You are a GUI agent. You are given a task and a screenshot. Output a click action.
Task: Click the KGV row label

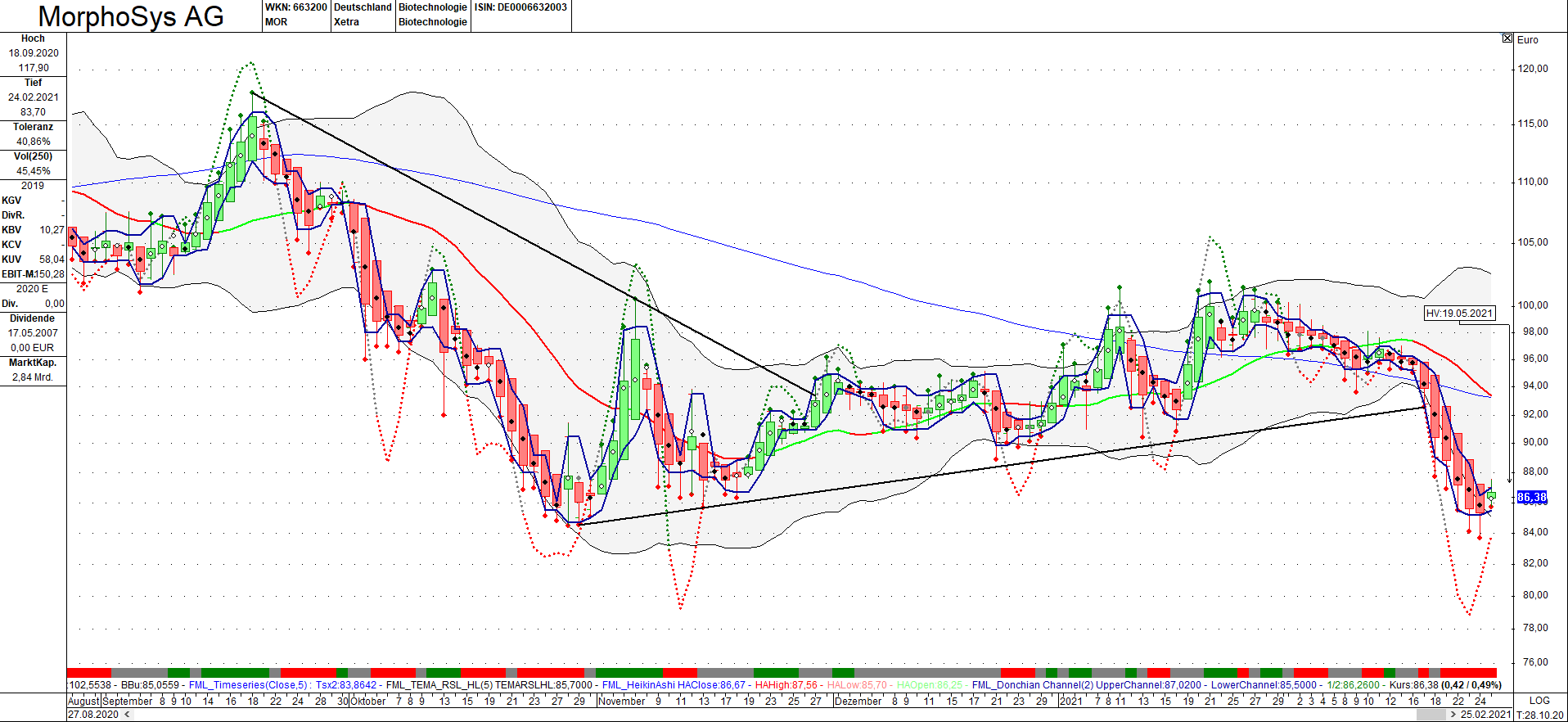click(11, 201)
